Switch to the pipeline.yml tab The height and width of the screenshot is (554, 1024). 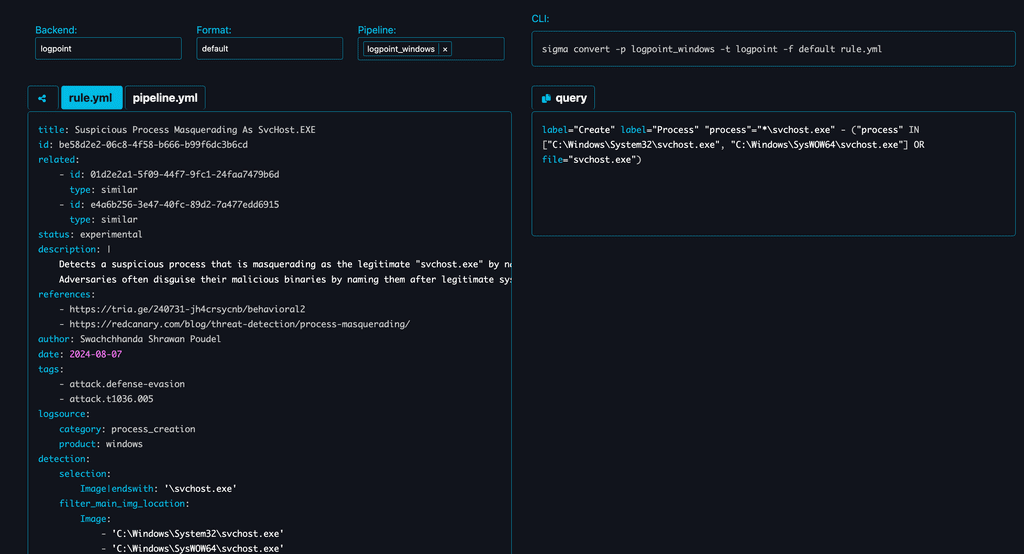click(x=165, y=98)
